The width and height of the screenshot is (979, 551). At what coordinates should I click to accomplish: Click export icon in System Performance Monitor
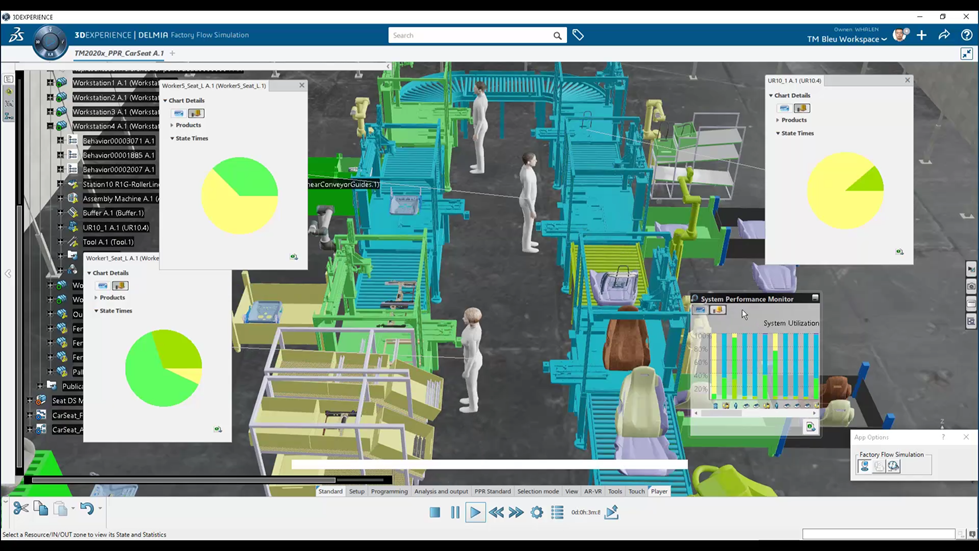point(810,427)
